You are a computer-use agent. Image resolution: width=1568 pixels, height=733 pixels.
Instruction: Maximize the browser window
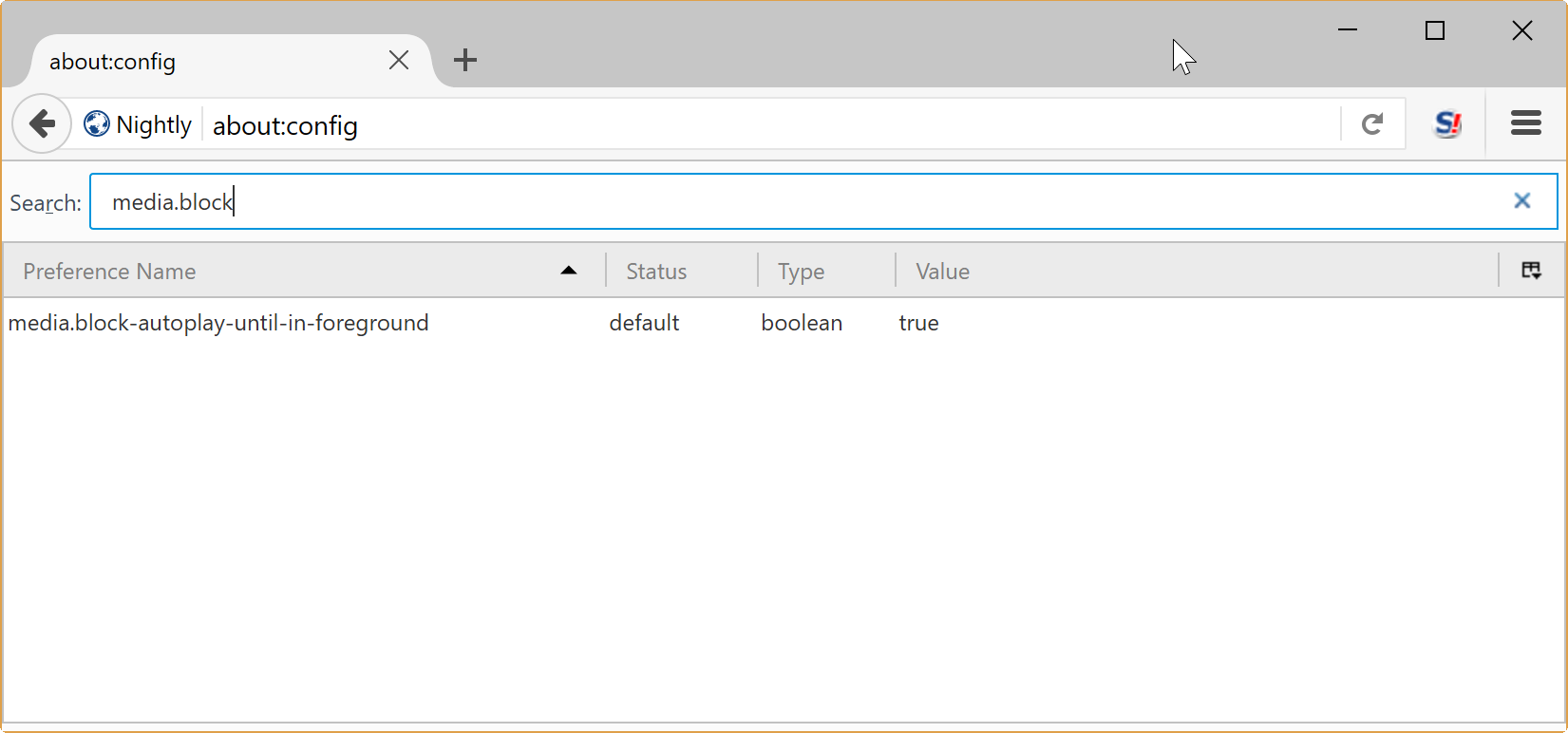pyautogui.click(x=1435, y=30)
